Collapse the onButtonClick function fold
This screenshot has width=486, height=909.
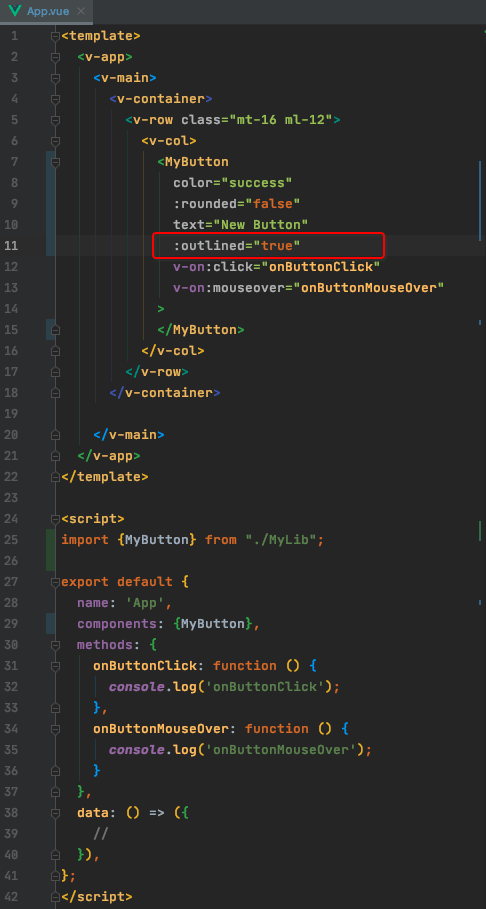pyautogui.click(x=55, y=666)
